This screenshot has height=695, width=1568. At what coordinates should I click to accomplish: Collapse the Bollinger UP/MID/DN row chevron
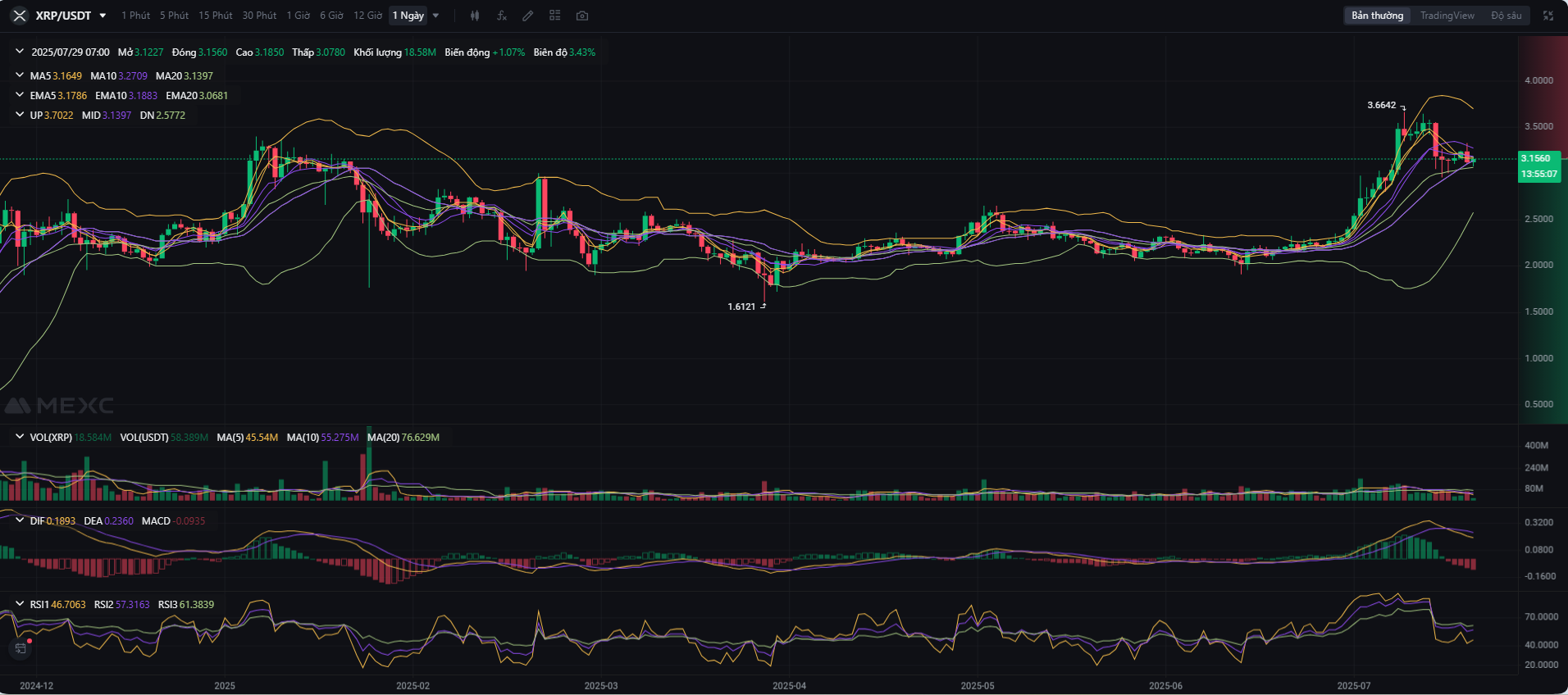[x=20, y=115]
